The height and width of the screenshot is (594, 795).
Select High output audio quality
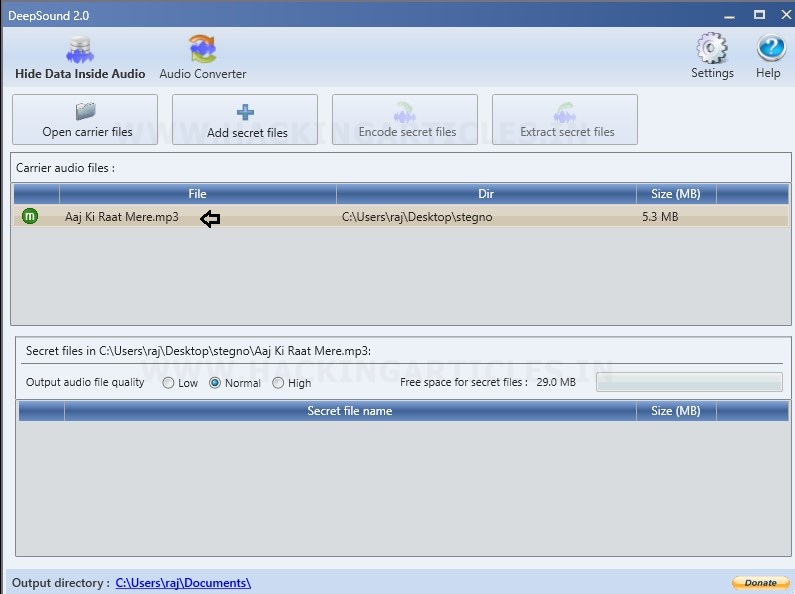pos(278,383)
